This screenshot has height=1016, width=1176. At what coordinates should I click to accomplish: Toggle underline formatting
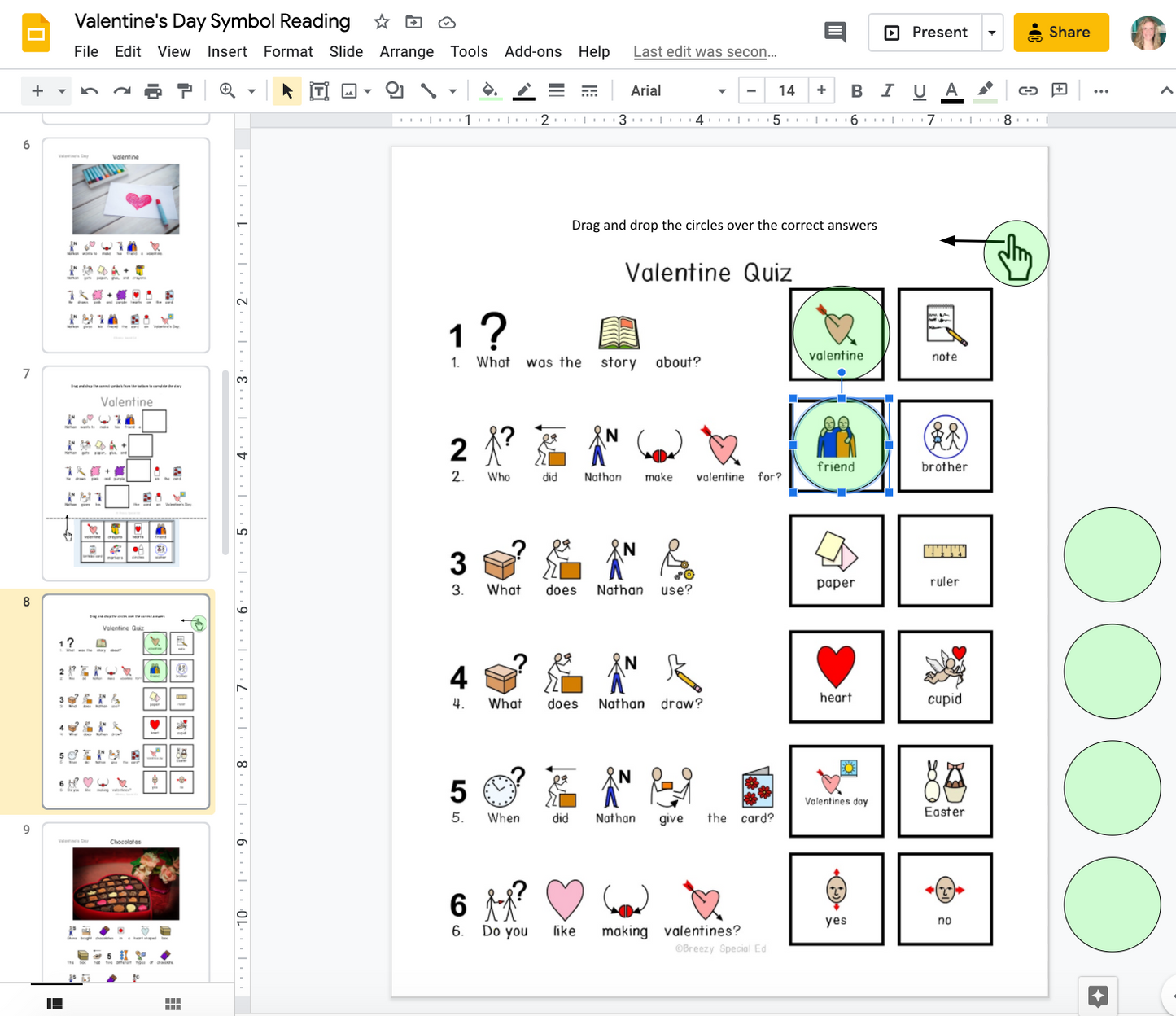(919, 90)
